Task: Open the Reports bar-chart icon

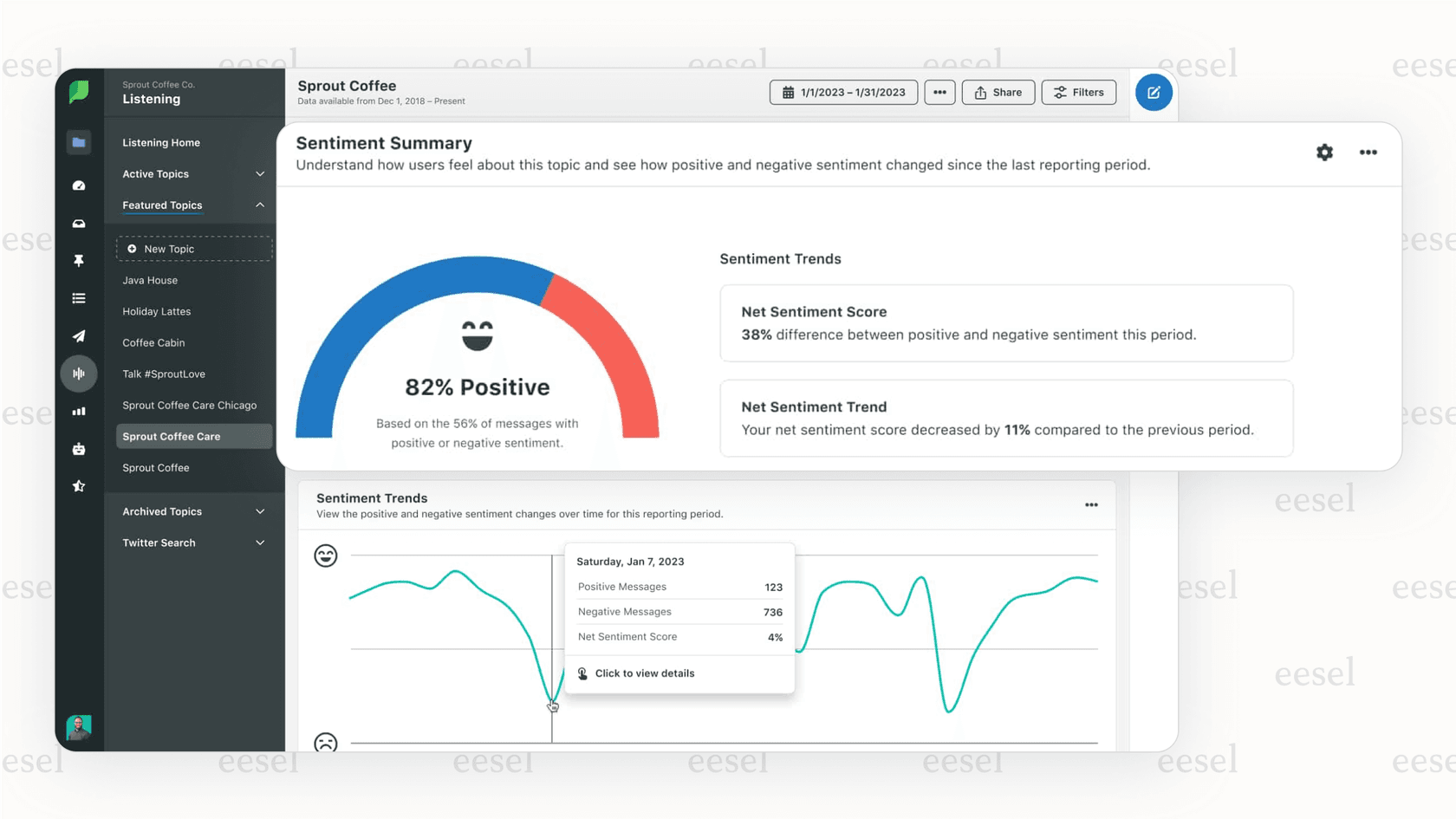Action: (79, 411)
